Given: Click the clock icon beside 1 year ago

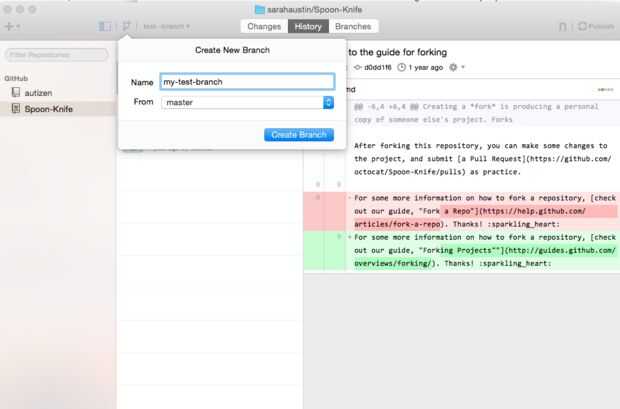Looking at the screenshot, I should point(401,67).
